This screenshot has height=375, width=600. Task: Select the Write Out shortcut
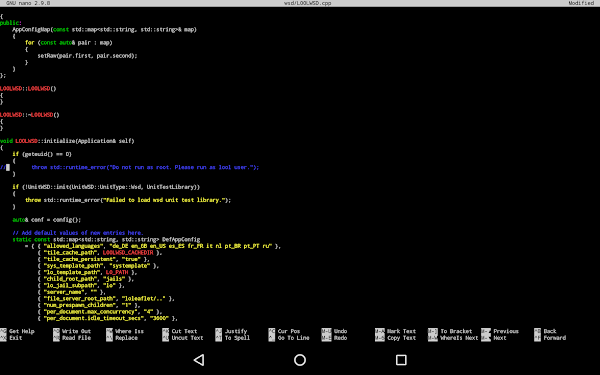point(77,331)
